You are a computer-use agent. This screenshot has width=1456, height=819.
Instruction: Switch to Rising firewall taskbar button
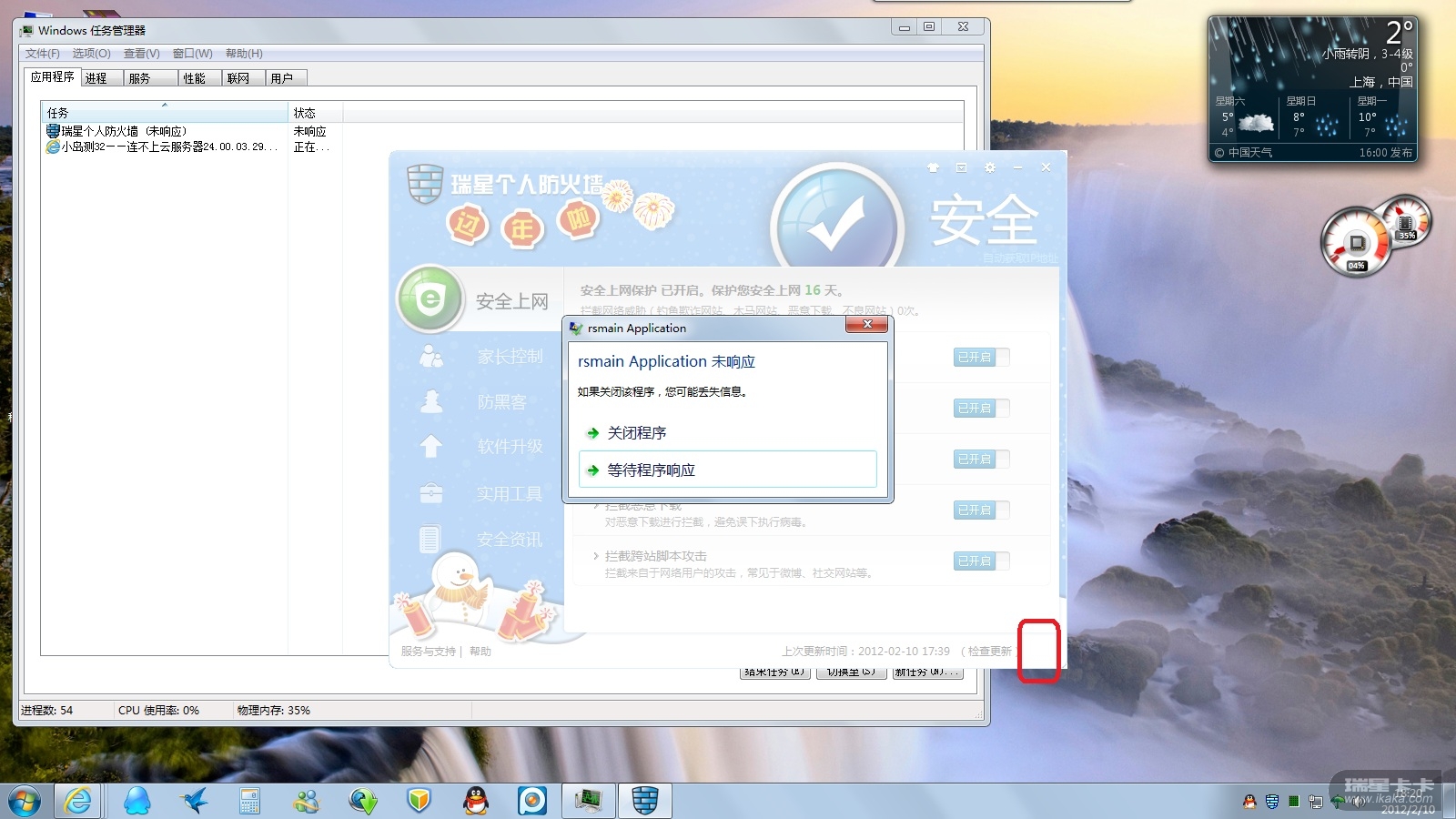click(645, 801)
